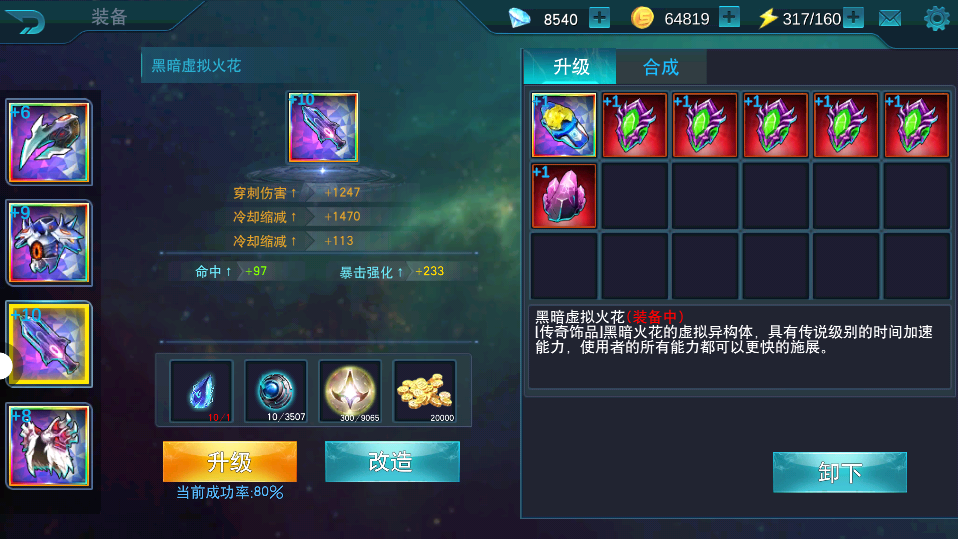Tap the blue shard 10/1 material slot
This screenshot has width=958, height=539.
[x=202, y=391]
